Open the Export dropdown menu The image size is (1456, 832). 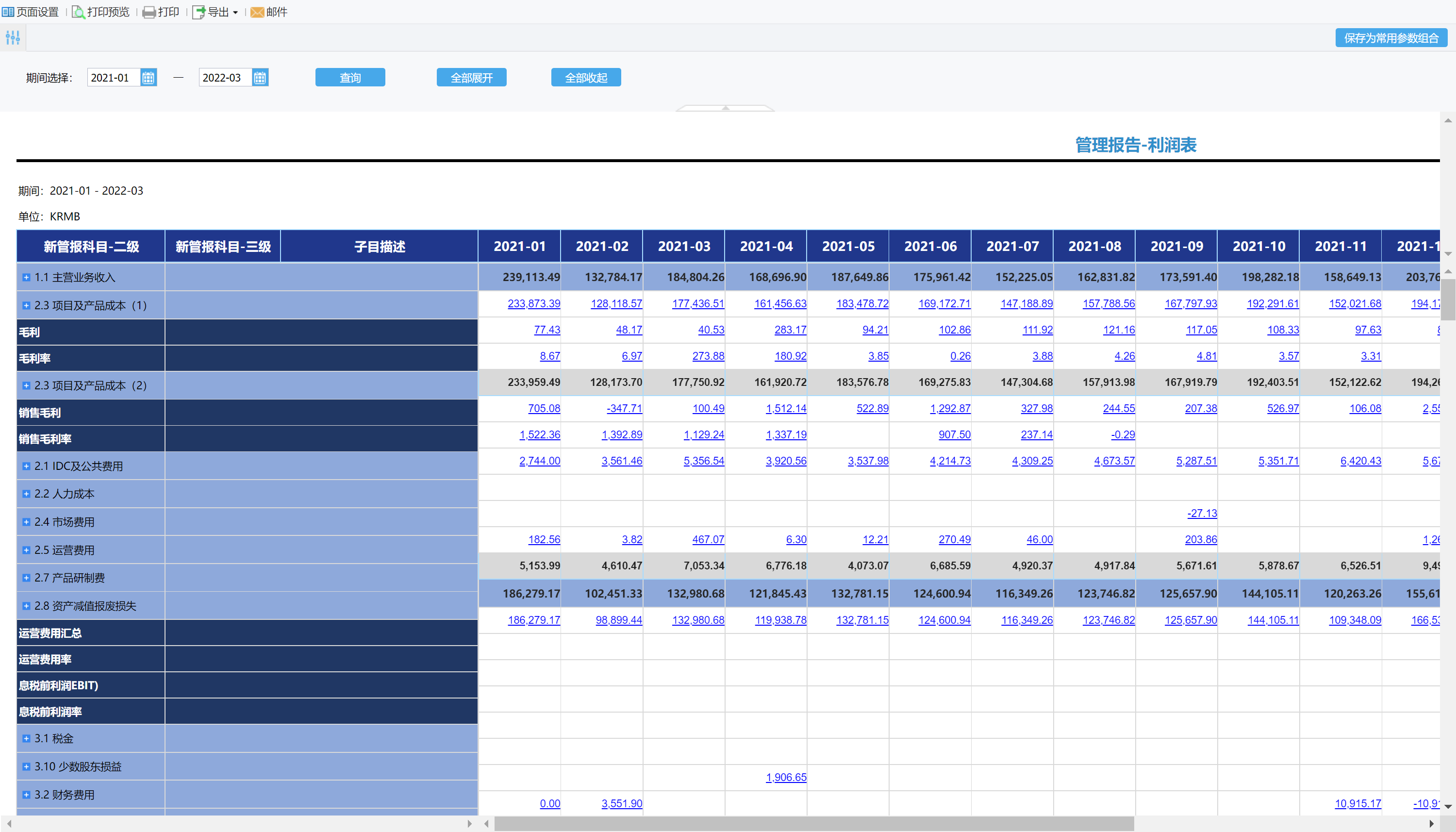[x=235, y=13]
